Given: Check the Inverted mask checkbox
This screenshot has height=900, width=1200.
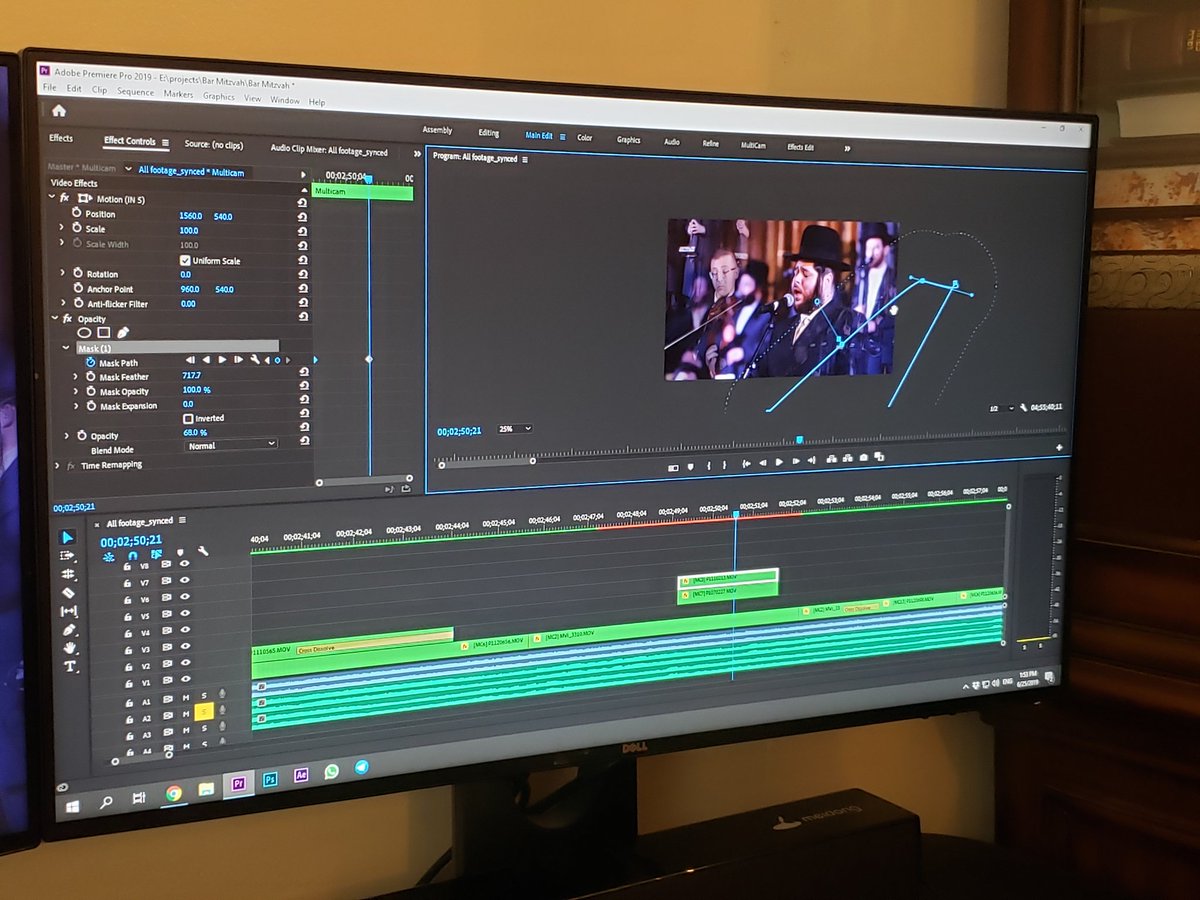Looking at the screenshot, I should click(188, 418).
